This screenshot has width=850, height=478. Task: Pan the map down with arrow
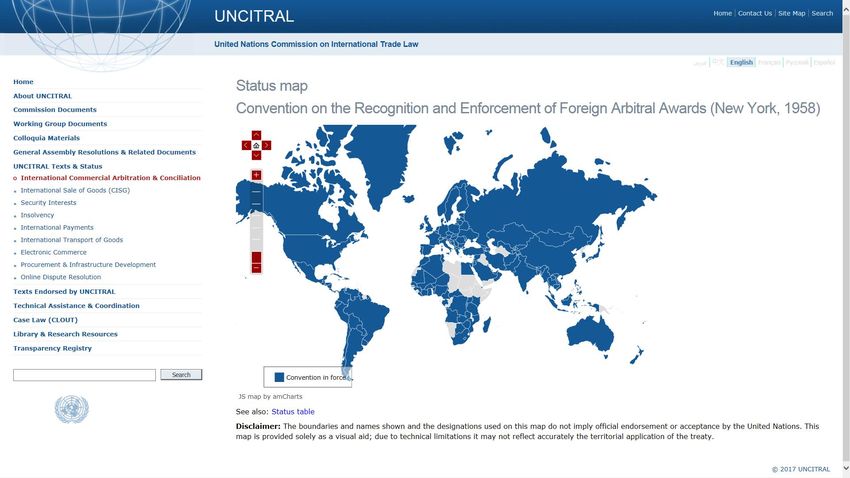click(x=256, y=155)
